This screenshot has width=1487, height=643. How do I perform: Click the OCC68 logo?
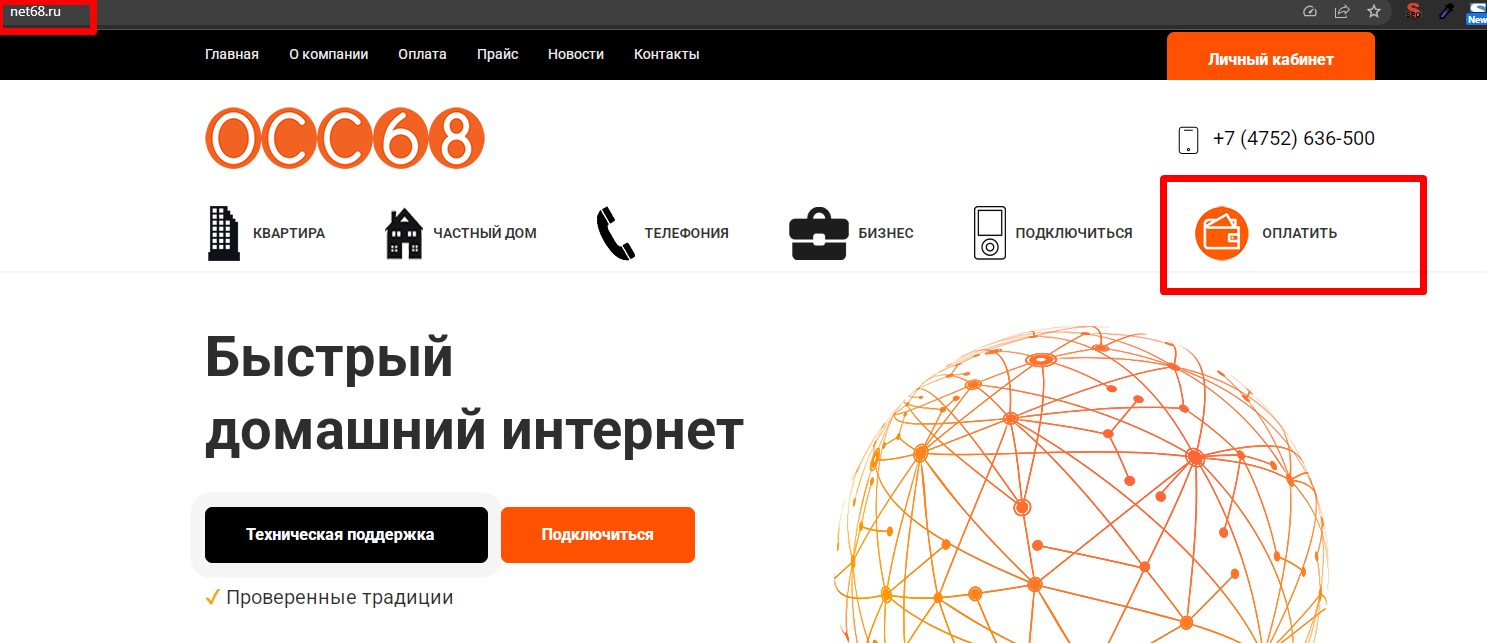345,138
